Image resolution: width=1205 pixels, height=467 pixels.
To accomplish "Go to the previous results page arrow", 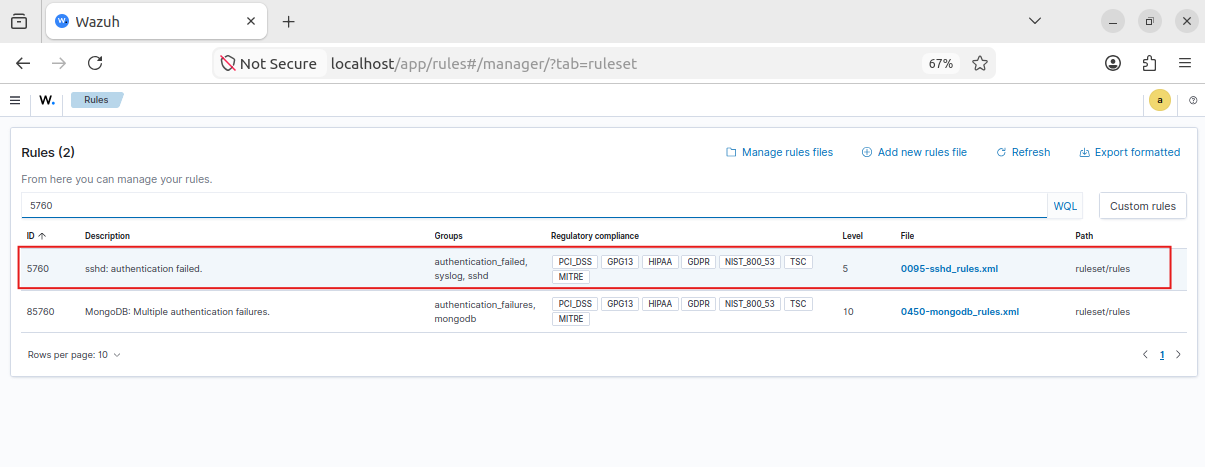I will click(1145, 355).
